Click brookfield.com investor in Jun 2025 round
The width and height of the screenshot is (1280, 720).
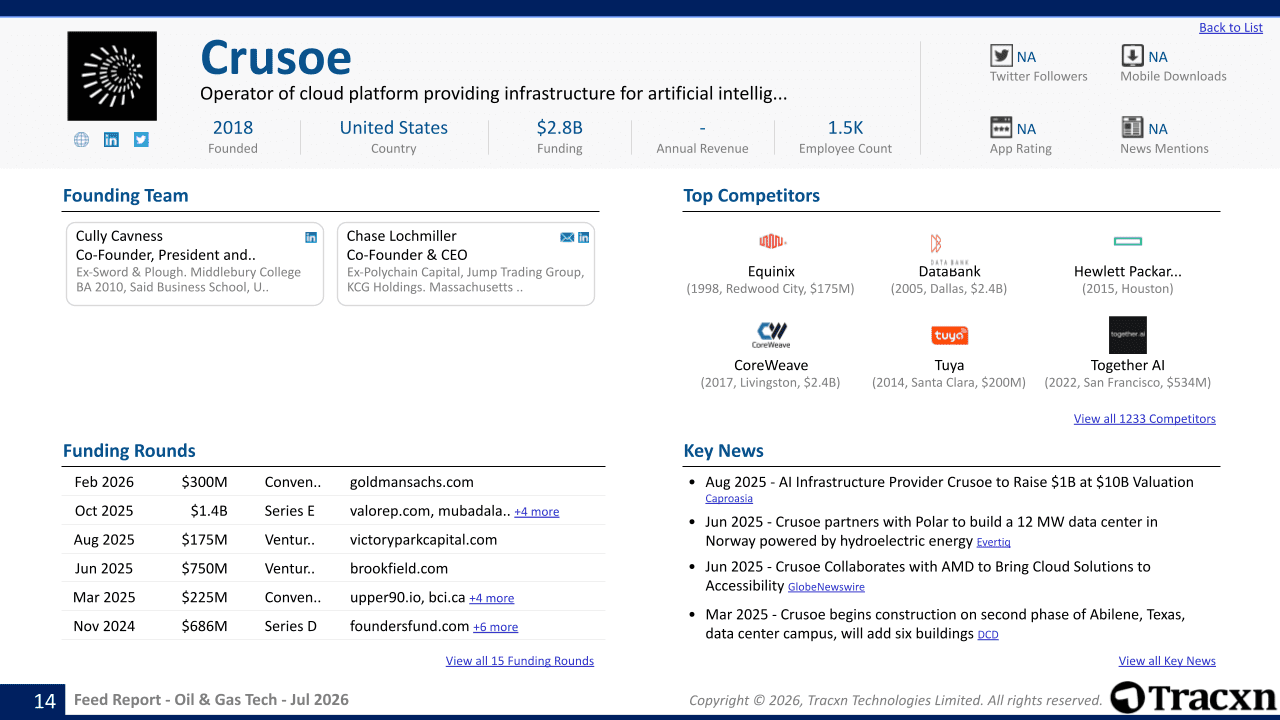399,569
